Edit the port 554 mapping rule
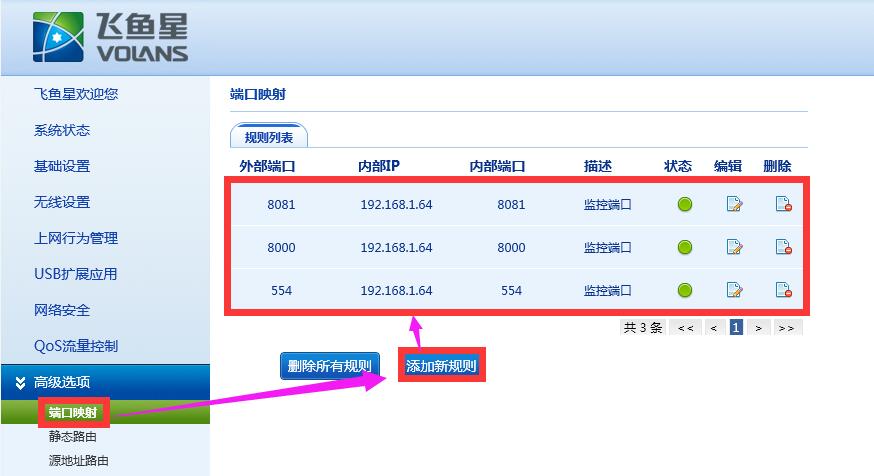 point(735,290)
